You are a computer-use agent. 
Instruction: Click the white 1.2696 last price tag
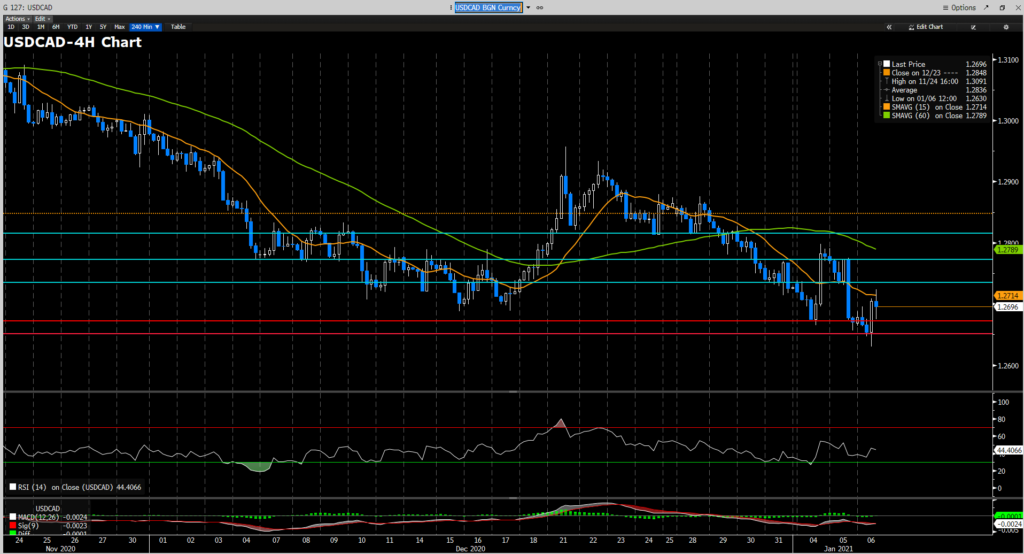1008,306
